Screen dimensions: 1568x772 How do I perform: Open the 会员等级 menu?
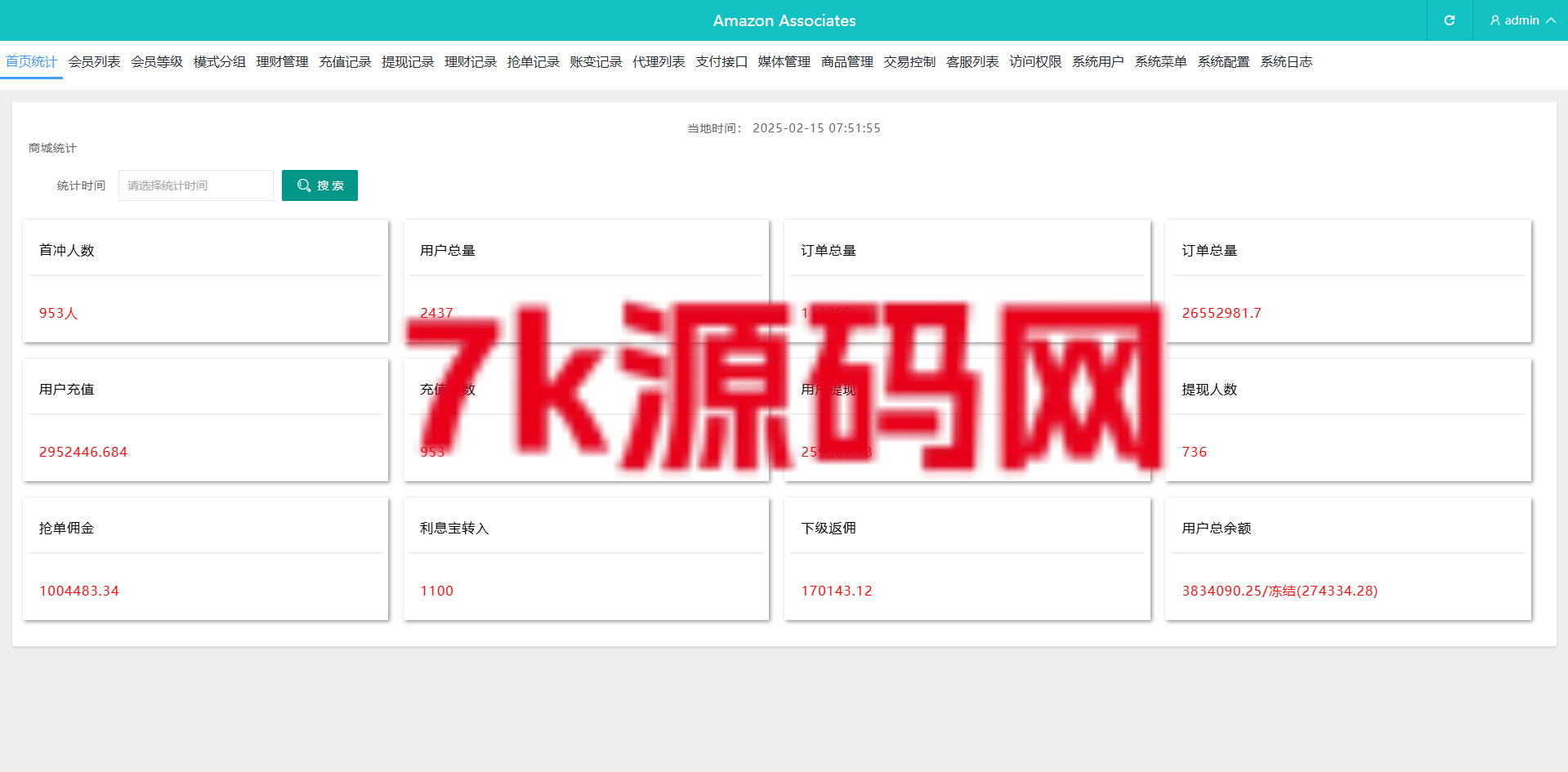157,61
